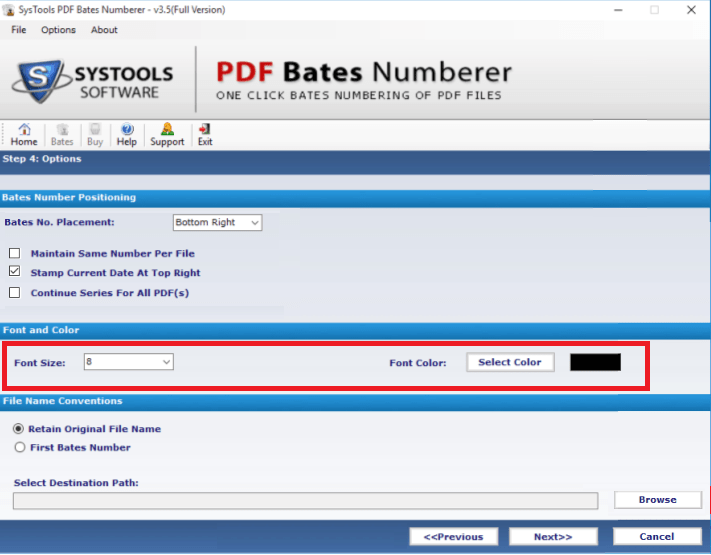711x555 pixels.
Task: Click the Cancel button
Action: [x=657, y=536]
